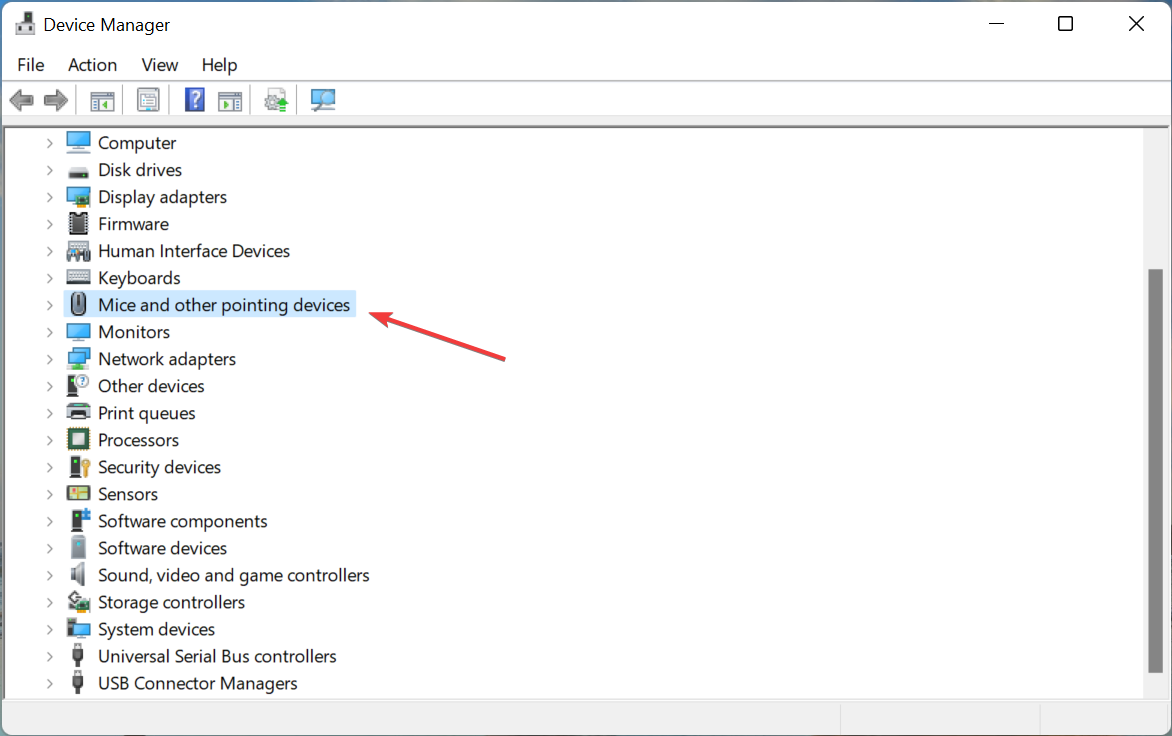1172x736 pixels.
Task: Open the File menu
Action: point(31,65)
